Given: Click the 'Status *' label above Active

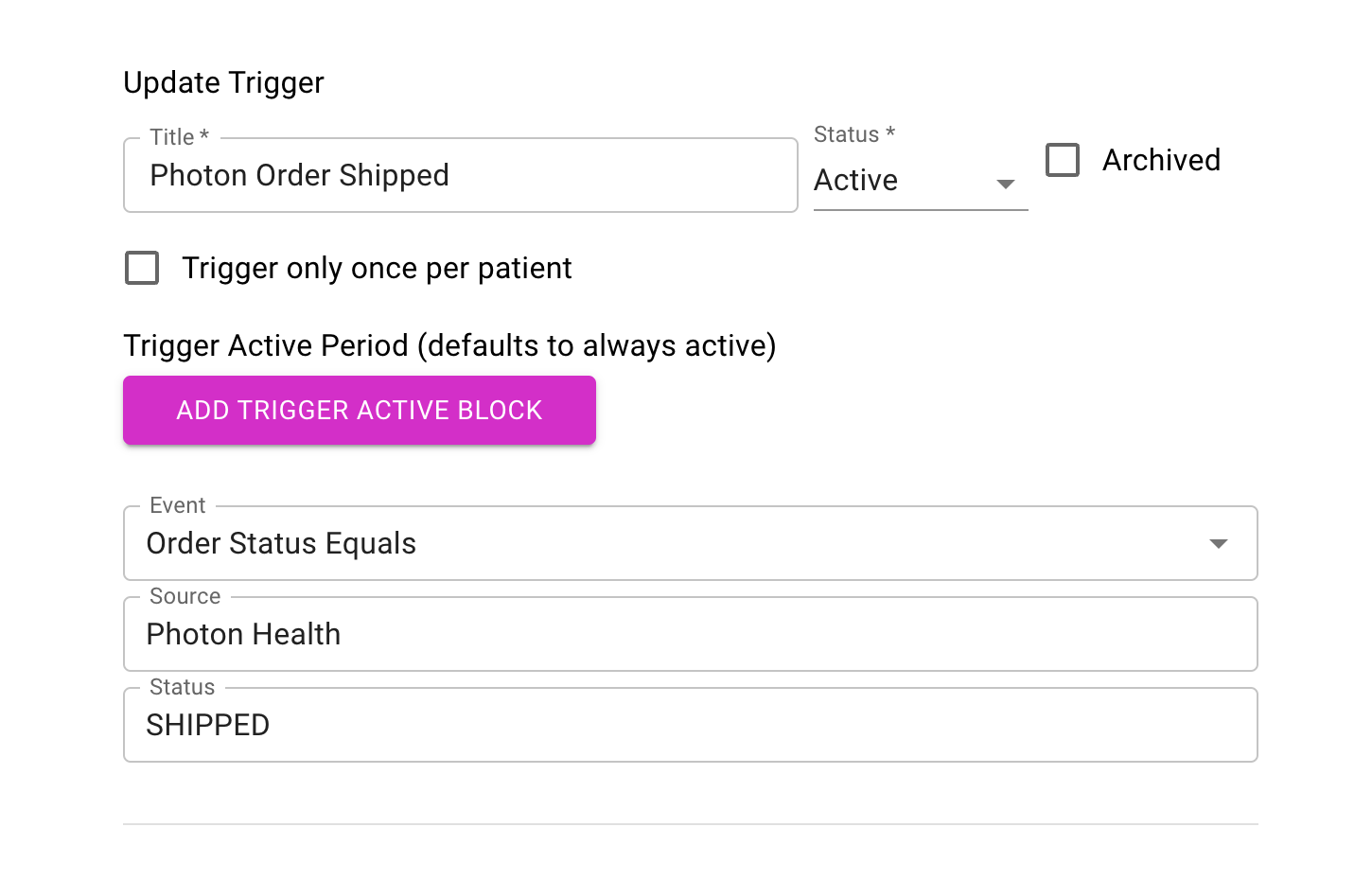Looking at the screenshot, I should pos(854,134).
